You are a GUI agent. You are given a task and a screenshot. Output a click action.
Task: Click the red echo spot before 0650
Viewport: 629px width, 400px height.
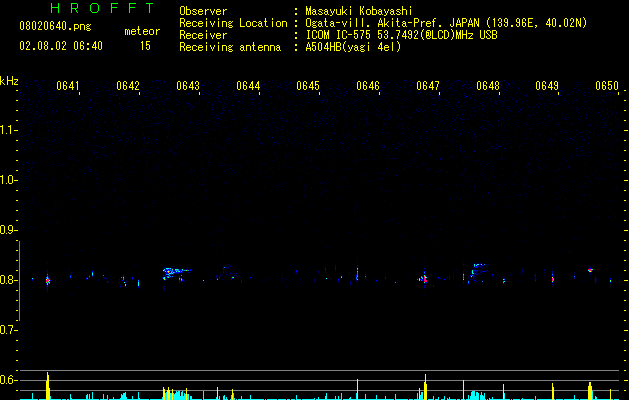tap(590, 270)
